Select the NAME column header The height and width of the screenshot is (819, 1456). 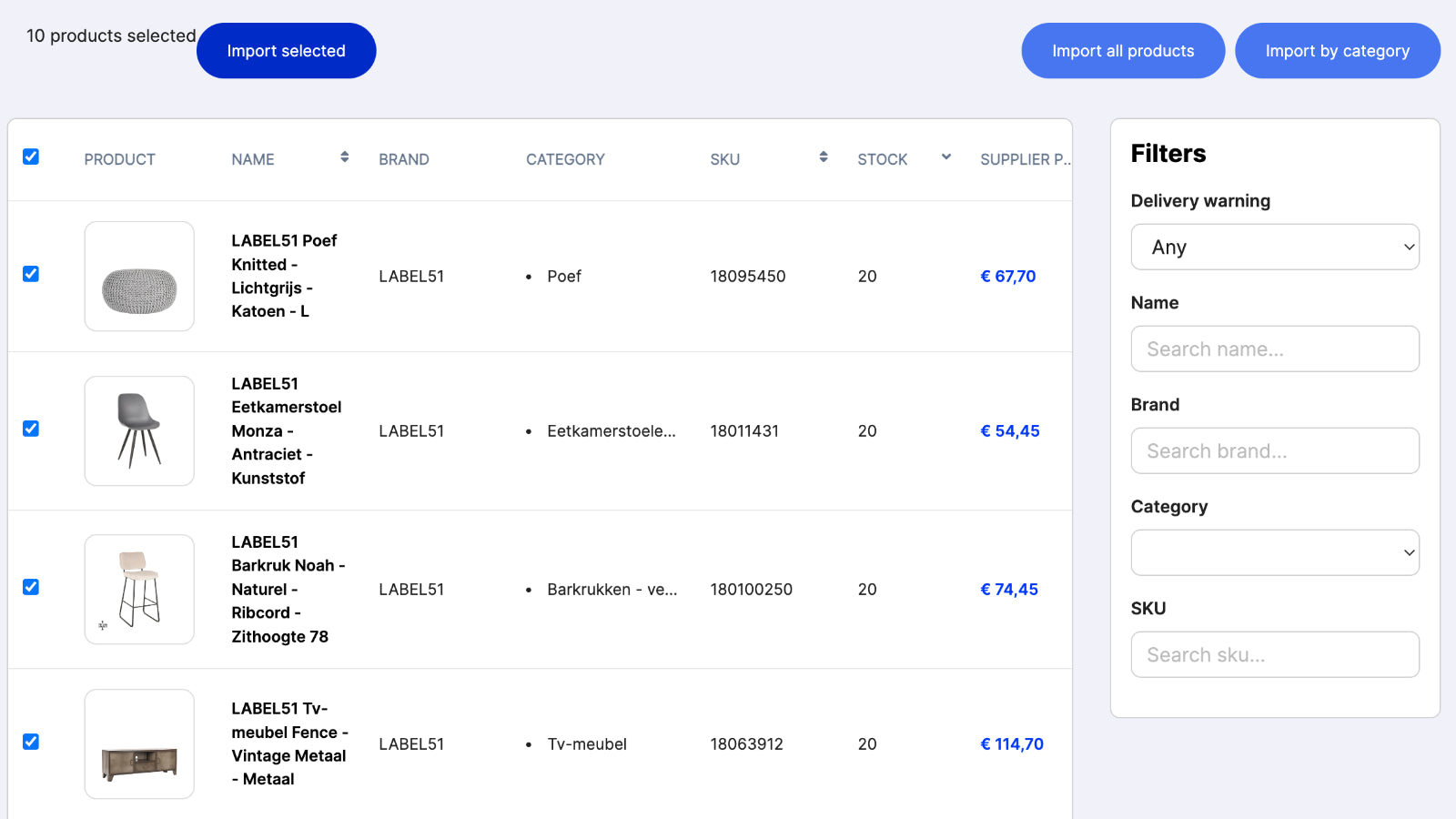(x=253, y=159)
